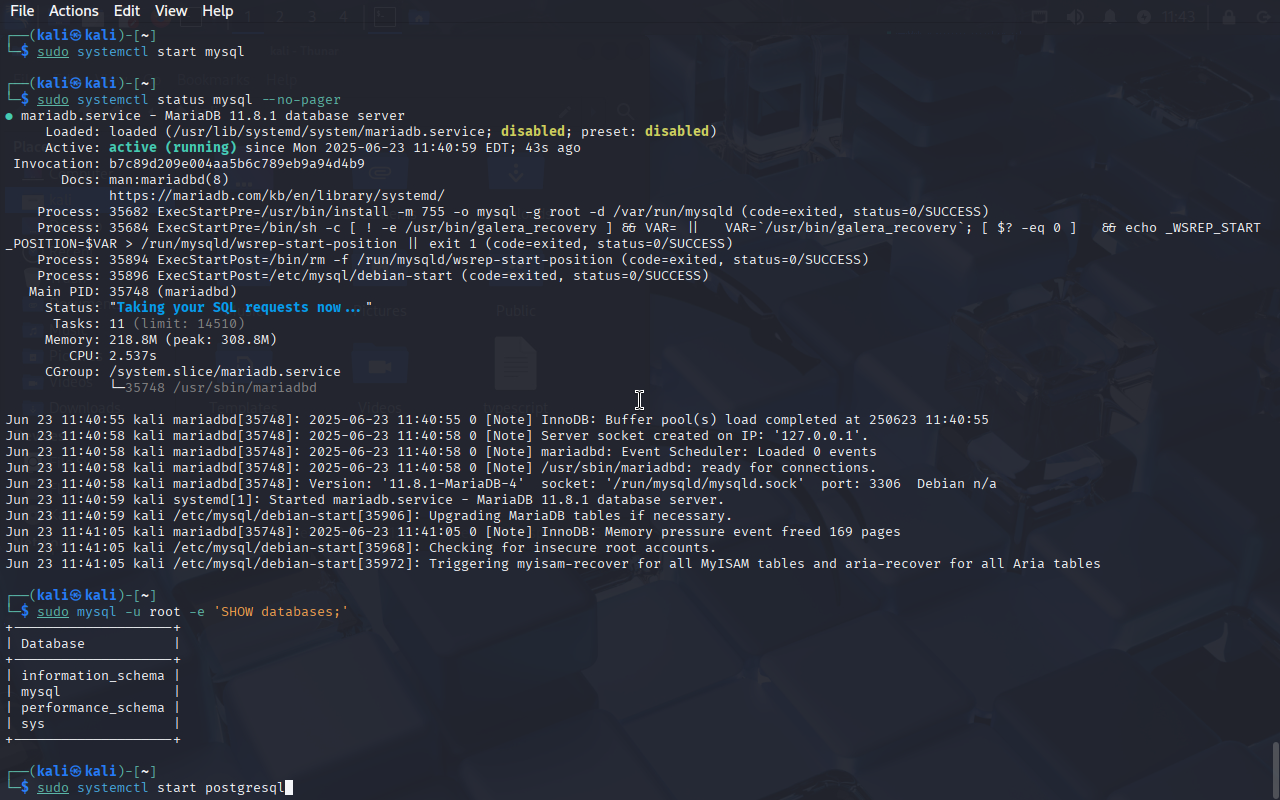Click the terminal vertical scrollbar thumb

tap(1275, 770)
